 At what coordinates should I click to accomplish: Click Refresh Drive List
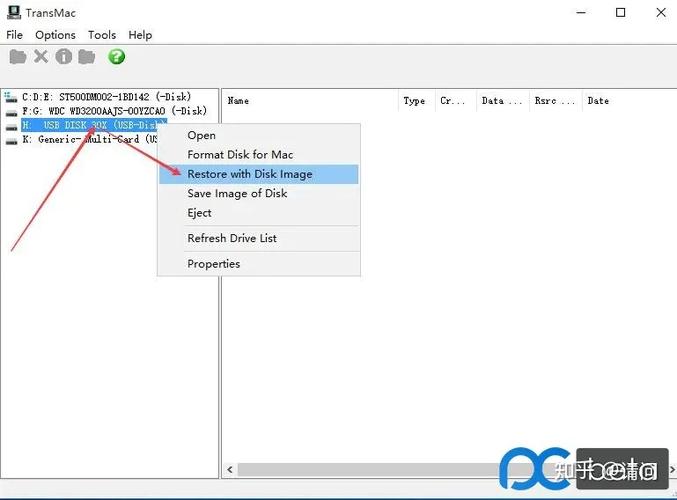pos(232,238)
